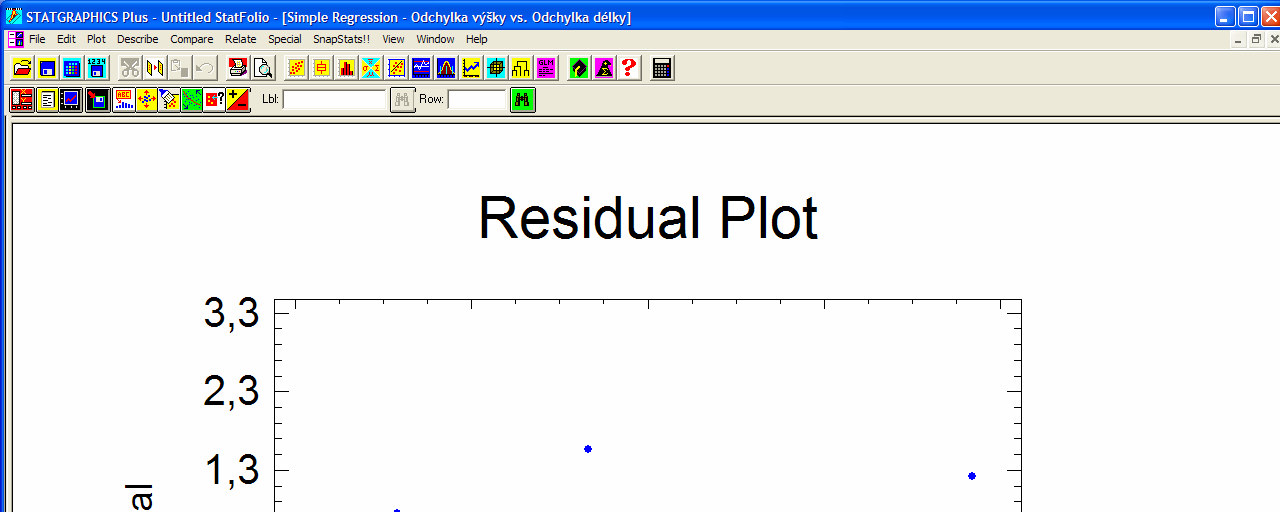This screenshot has height=512, width=1280.
Task: Click the brush points graph icon
Action: pyautogui.click(x=169, y=100)
